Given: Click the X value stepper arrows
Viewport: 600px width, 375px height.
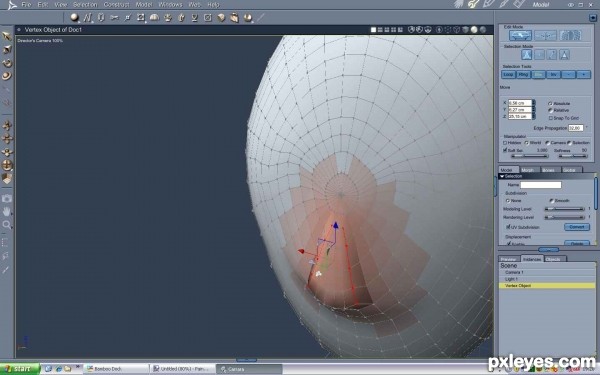Looking at the screenshot, I should coord(534,103).
